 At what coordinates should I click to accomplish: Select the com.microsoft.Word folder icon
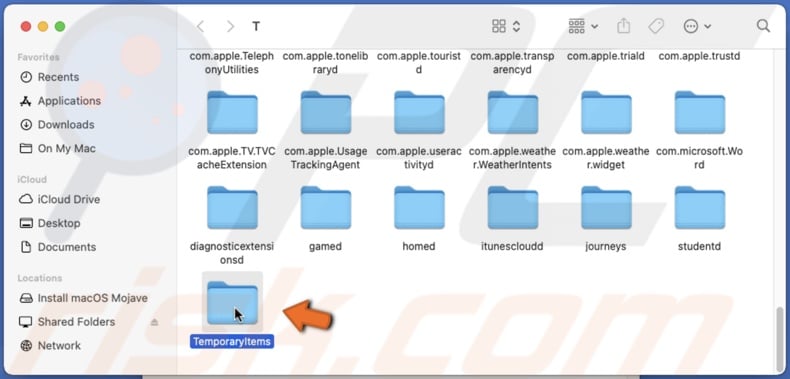(x=699, y=112)
